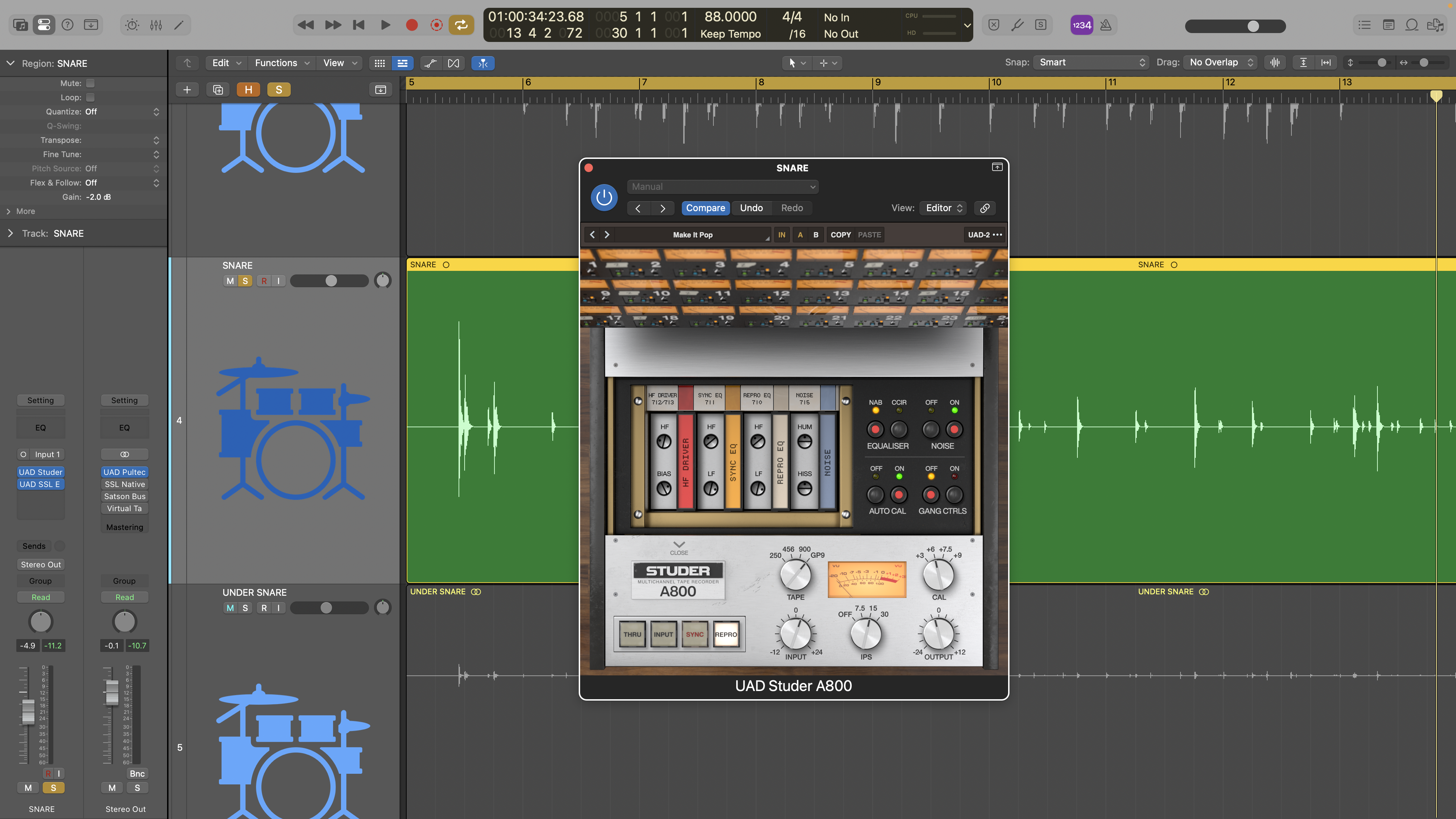Click the Rewind transport button
Image resolution: width=1456 pixels, height=819 pixels.
[x=306, y=25]
